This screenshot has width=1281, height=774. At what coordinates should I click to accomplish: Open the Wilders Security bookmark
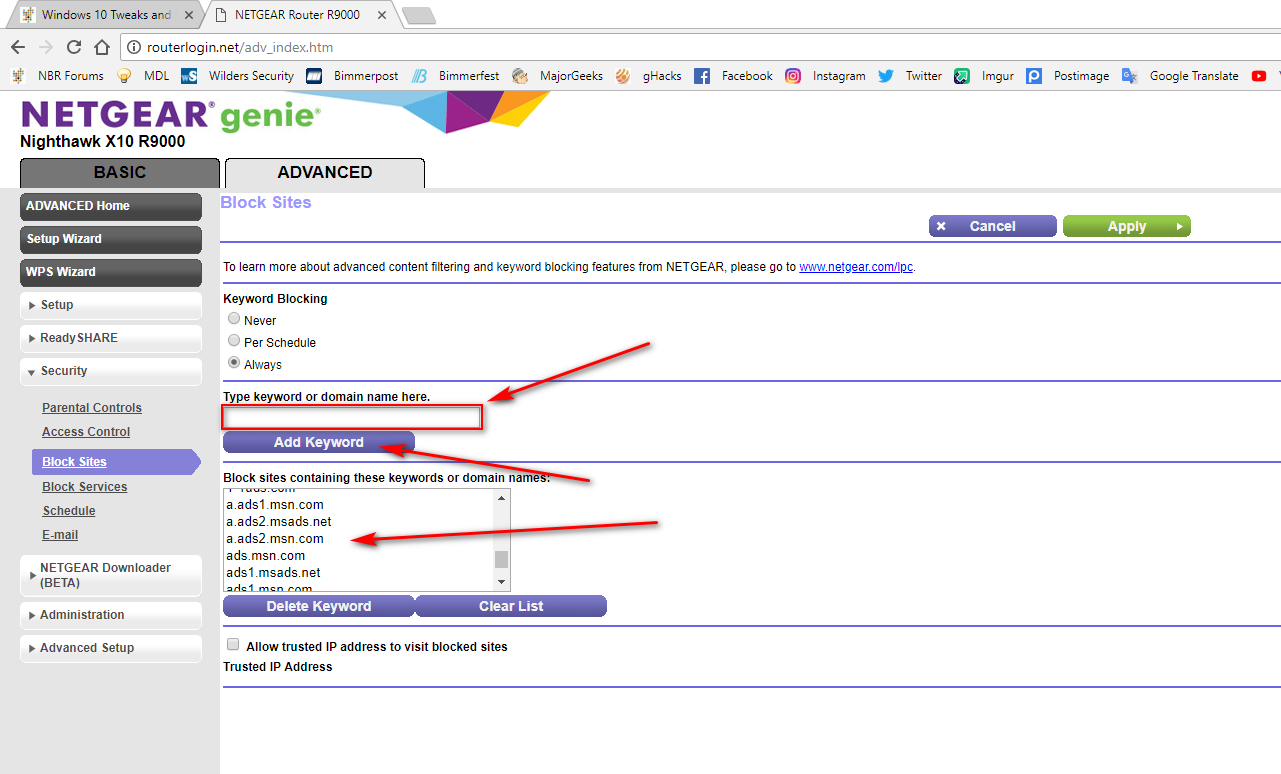[x=238, y=76]
